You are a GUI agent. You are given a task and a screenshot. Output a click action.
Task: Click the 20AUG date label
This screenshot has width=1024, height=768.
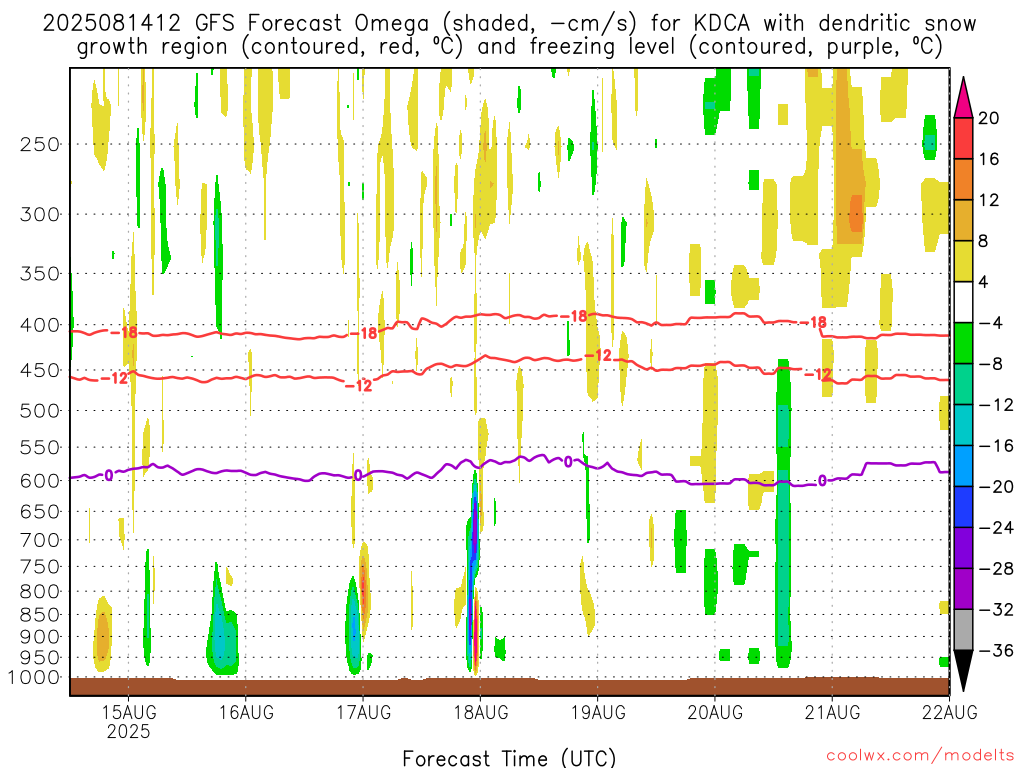pos(715,712)
